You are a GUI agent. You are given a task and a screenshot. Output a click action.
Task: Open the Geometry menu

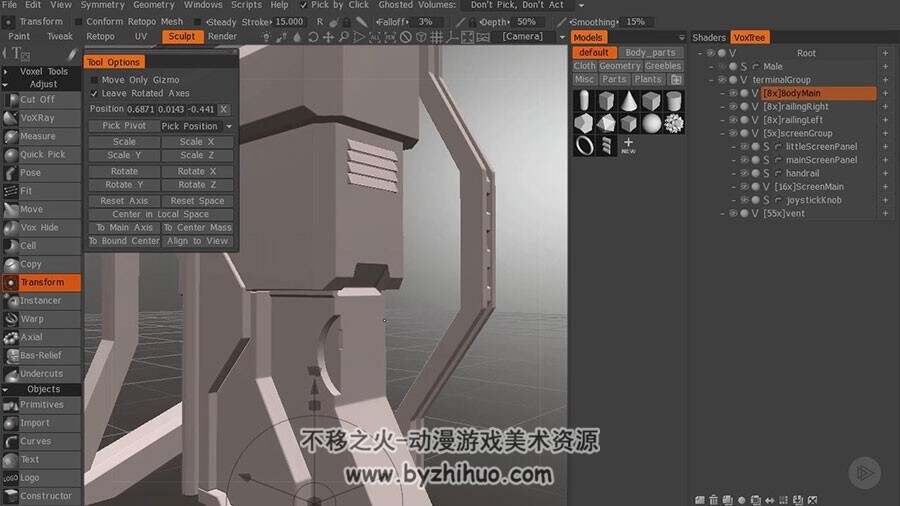click(153, 5)
